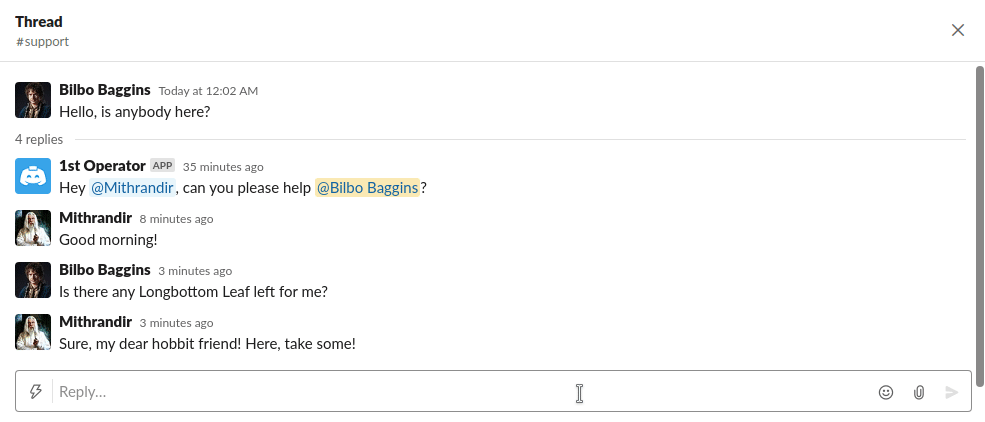Focus the Reply message input field

(450, 392)
